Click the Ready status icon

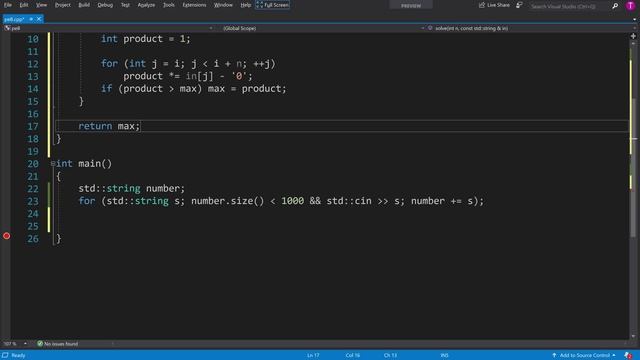point(5,355)
